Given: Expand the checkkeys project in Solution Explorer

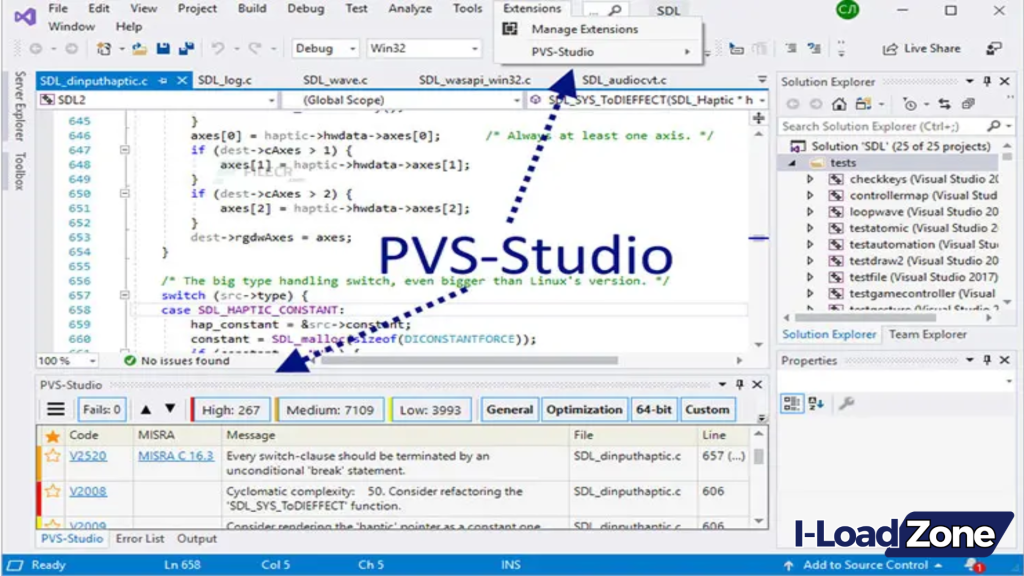Looking at the screenshot, I should 811,178.
